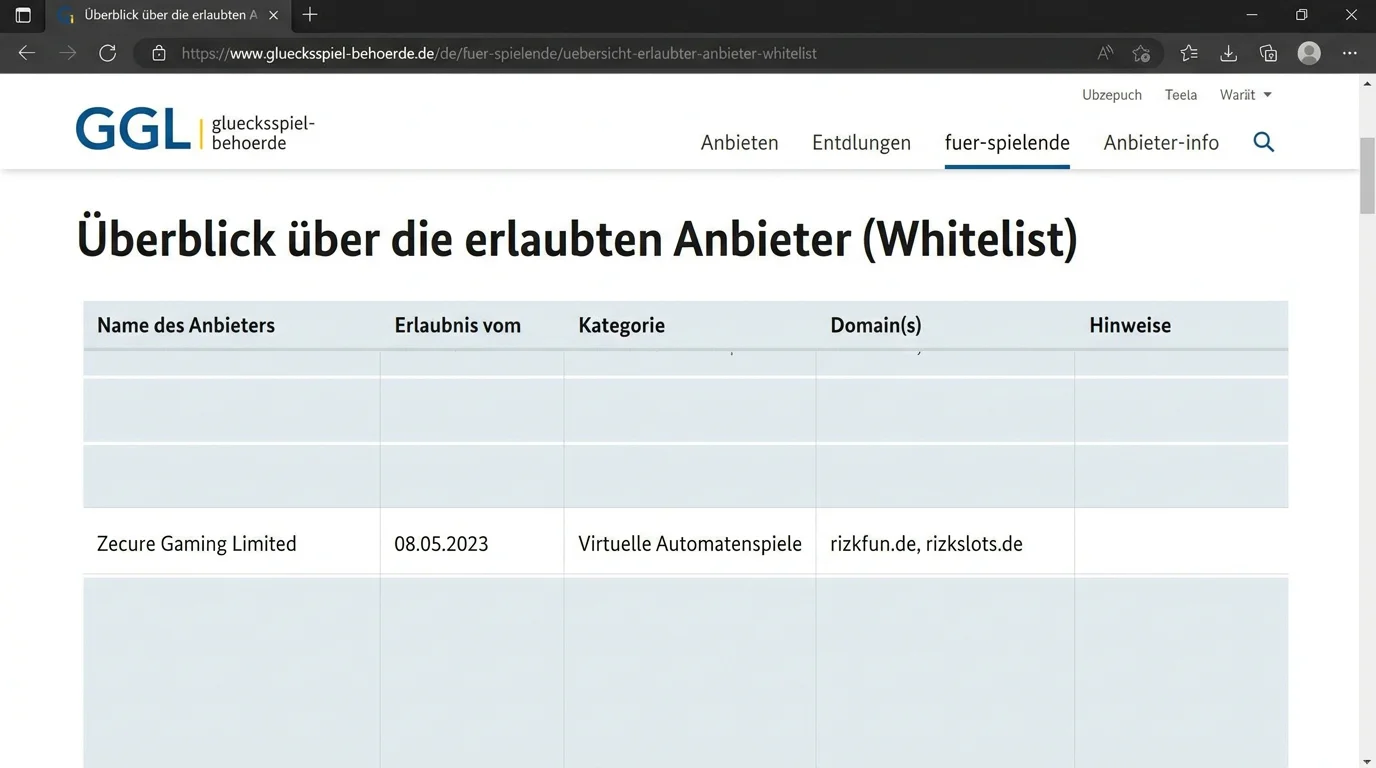Expand the Wariit dropdown
This screenshot has width=1376, height=768.
(1245, 95)
